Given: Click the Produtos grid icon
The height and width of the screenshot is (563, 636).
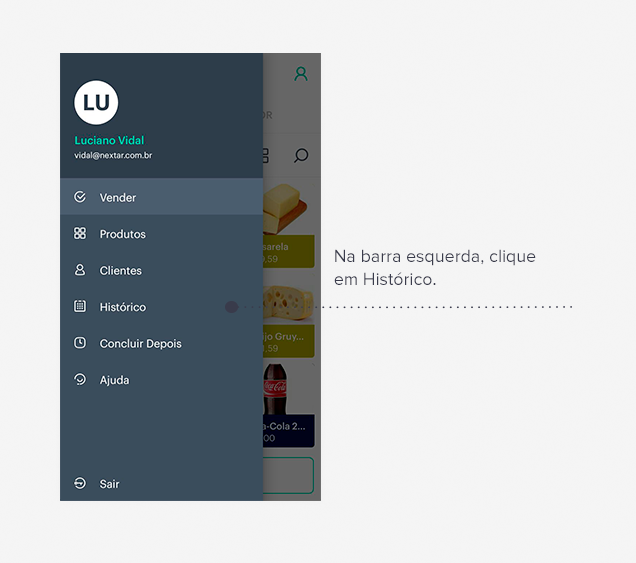Looking at the screenshot, I should tap(80, 233).
